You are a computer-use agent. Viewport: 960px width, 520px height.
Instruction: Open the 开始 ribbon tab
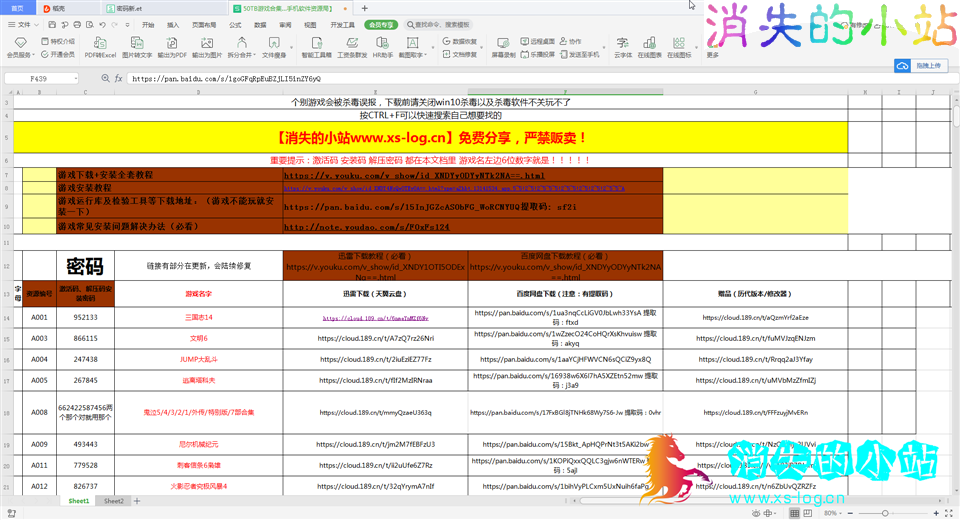pos(148,25)
